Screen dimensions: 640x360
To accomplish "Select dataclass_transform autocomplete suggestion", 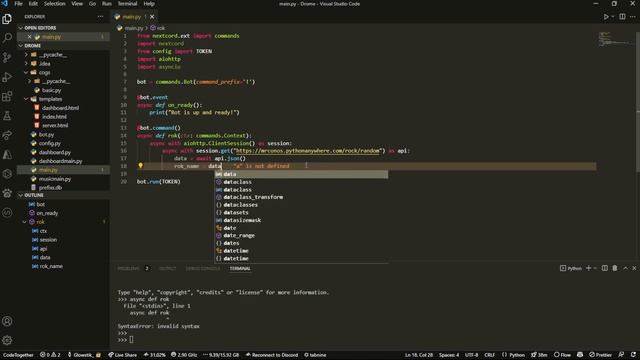I will (x=301, y=197).
